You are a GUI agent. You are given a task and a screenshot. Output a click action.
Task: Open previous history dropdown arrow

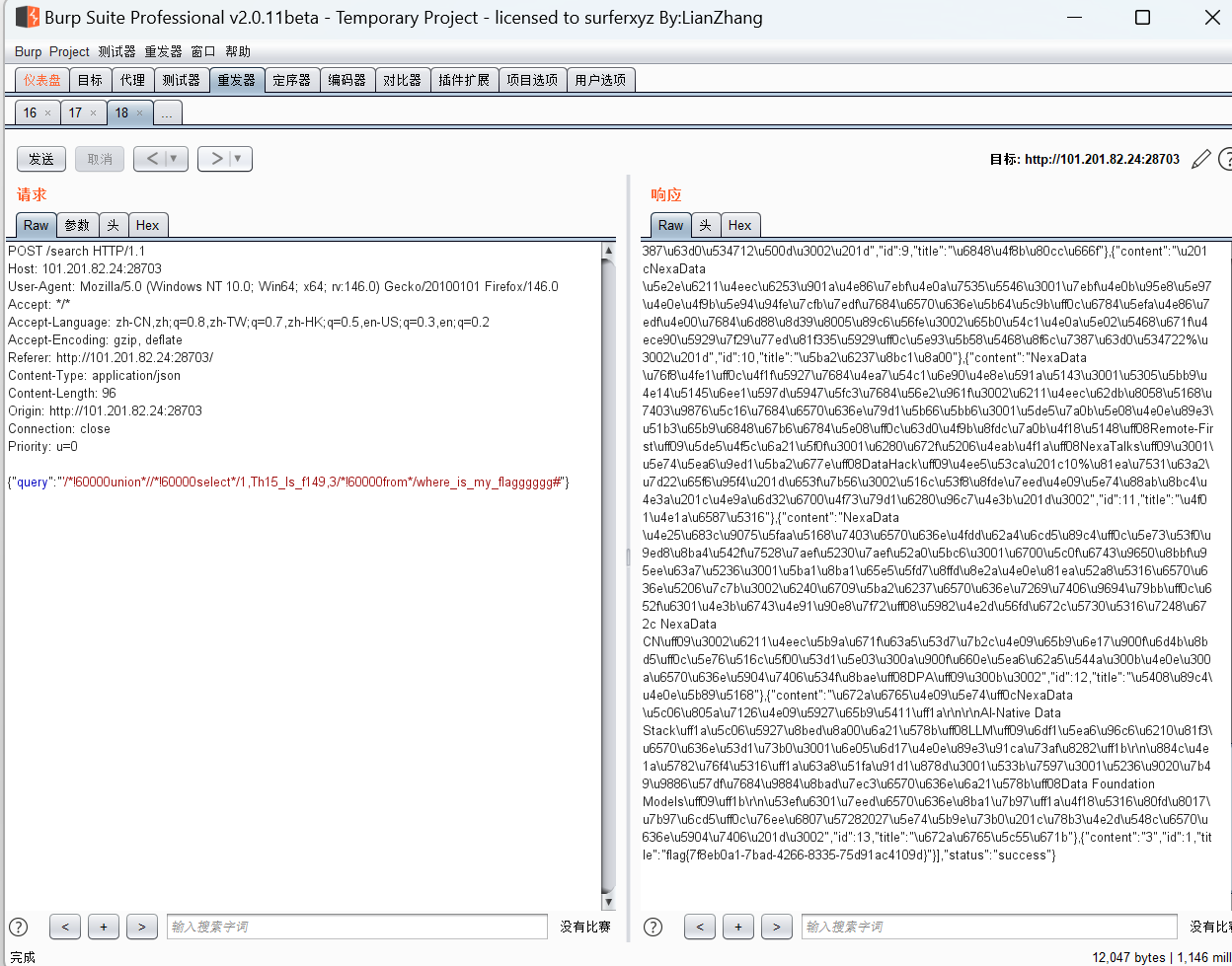pos(176,159)
